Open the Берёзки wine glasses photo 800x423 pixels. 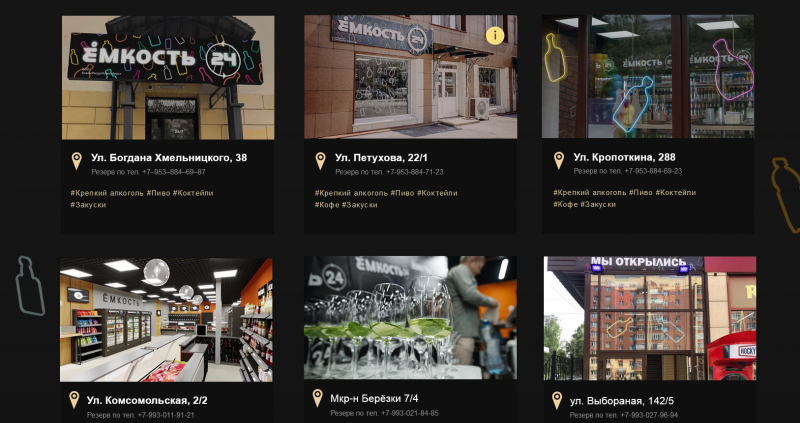(x=410, y=317)
